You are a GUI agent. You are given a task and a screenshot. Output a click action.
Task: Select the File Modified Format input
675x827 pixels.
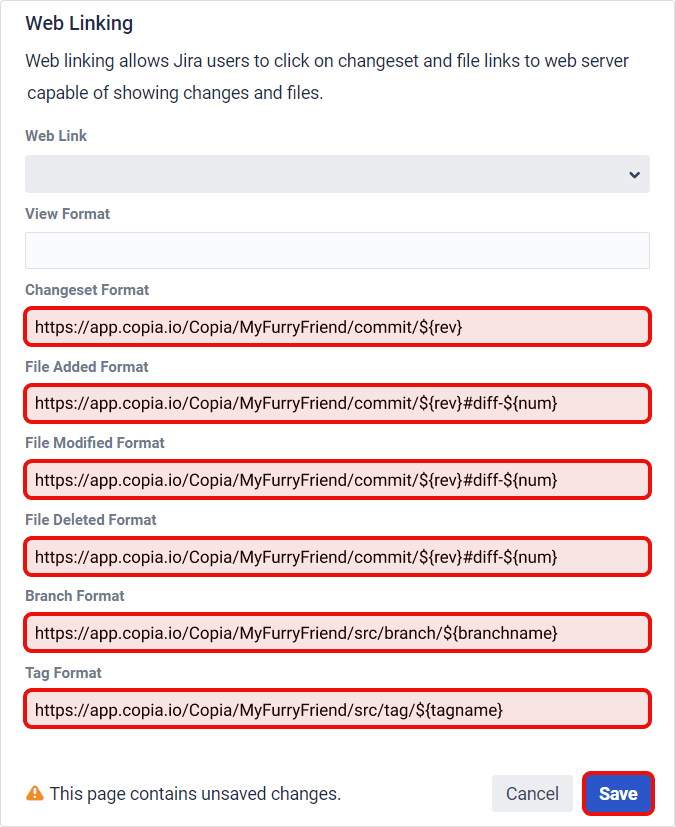[338, 480]
